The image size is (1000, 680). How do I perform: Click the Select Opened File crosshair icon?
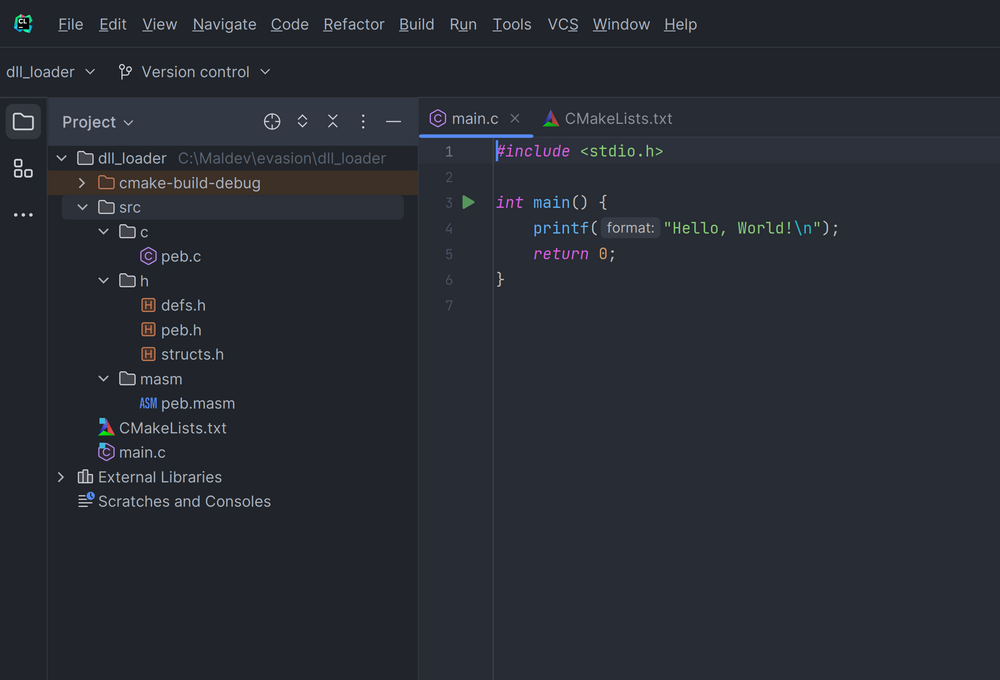coord(271,121)
